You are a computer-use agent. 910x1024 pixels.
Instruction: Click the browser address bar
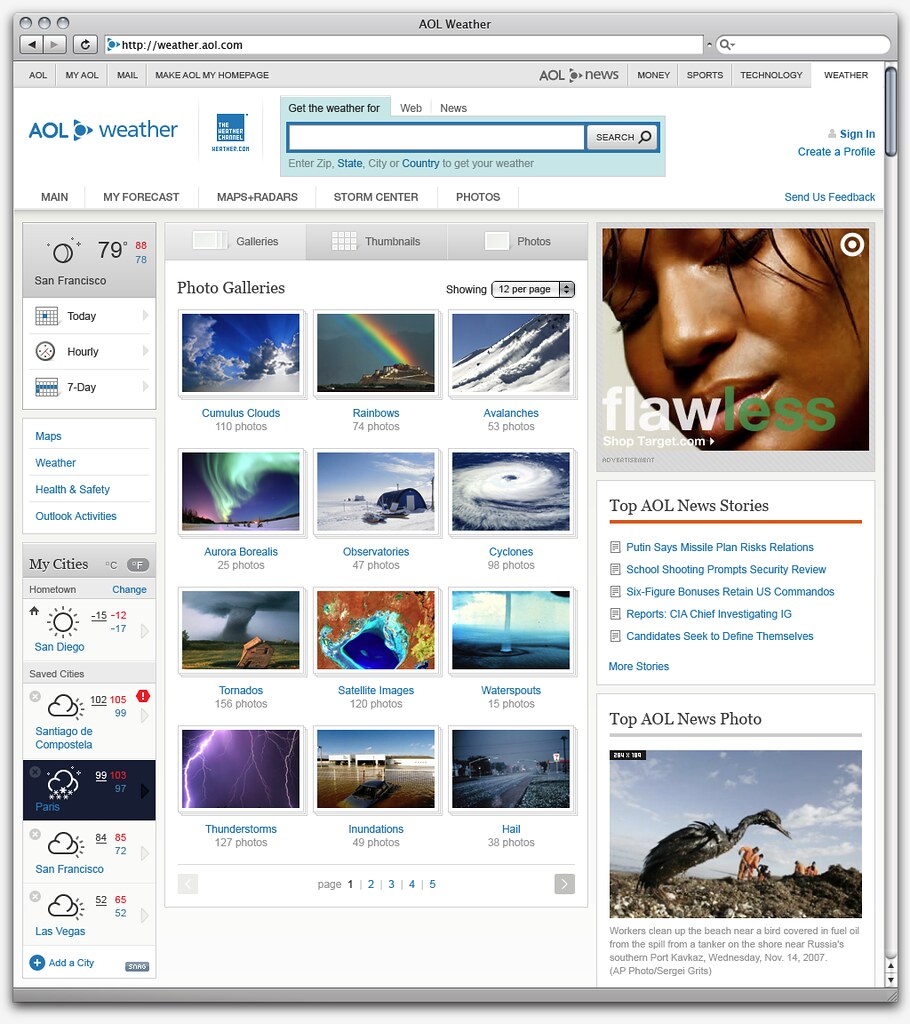click(x=404, y=45)
